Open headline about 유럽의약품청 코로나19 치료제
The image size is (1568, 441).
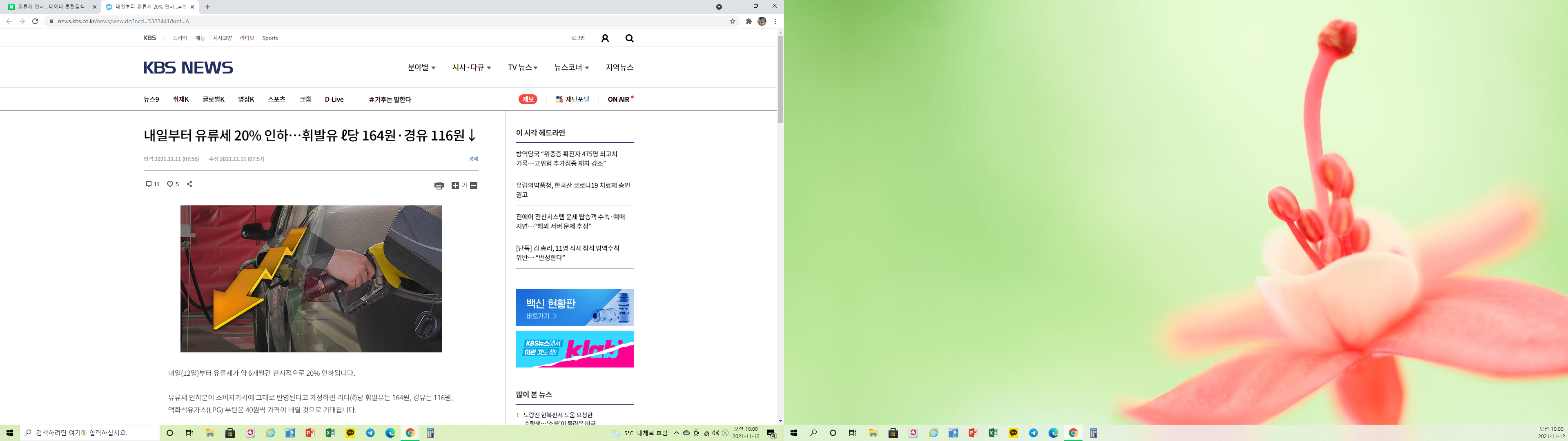coord(573,190)
